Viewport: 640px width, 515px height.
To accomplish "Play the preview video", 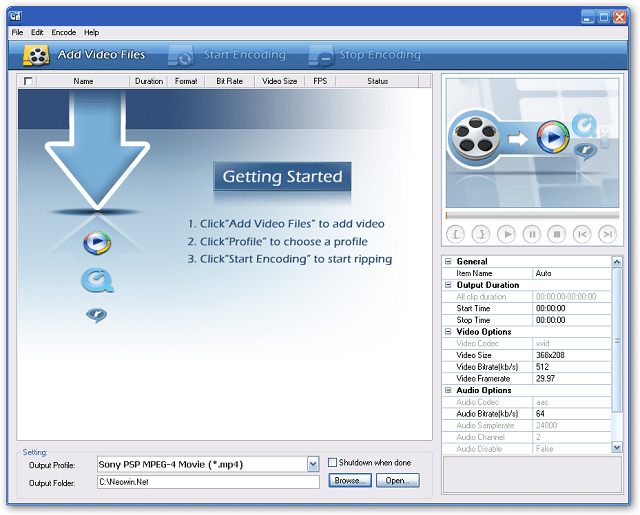I will (507, 234).
